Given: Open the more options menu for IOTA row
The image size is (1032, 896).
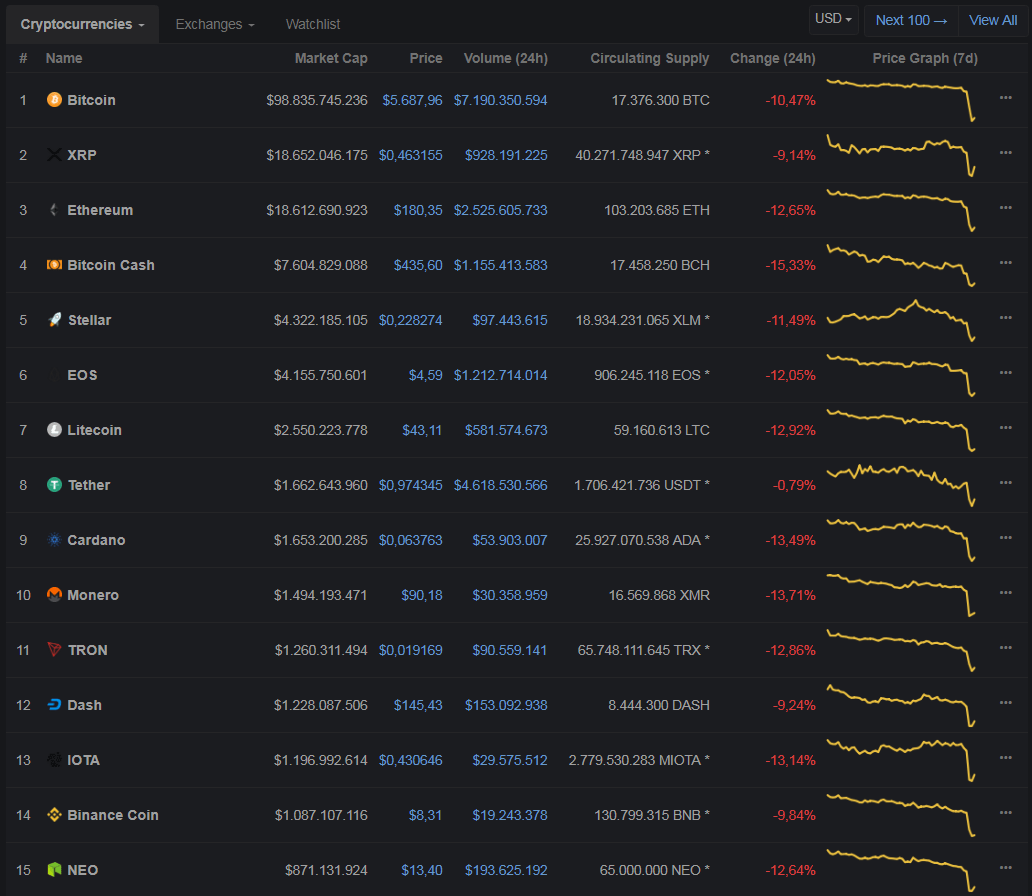Looking at the screenshot, I should coord(1006,758).
